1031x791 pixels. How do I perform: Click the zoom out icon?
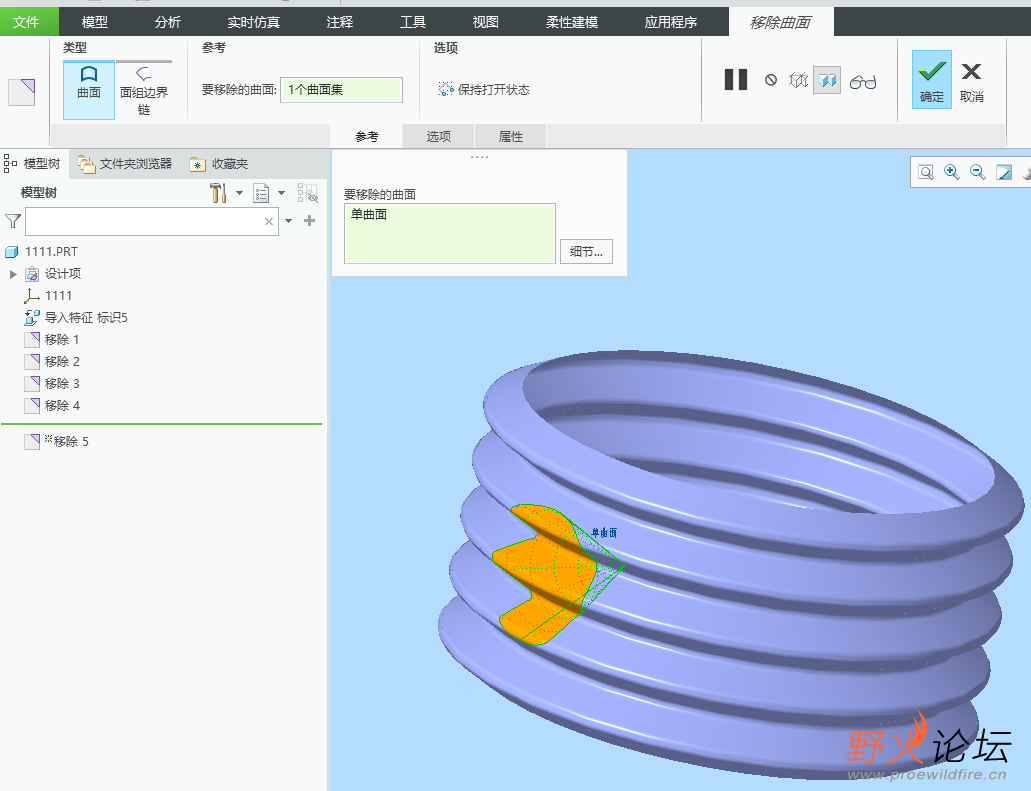tap(978, 172)
